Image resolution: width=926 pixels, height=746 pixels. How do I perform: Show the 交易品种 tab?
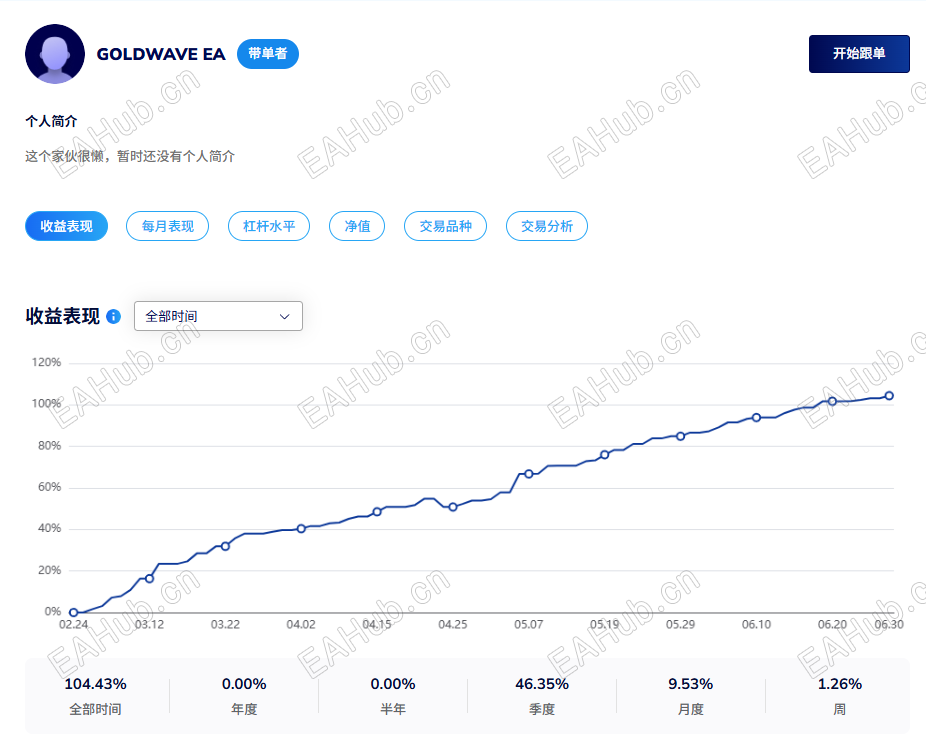click(x=445, y=226)
